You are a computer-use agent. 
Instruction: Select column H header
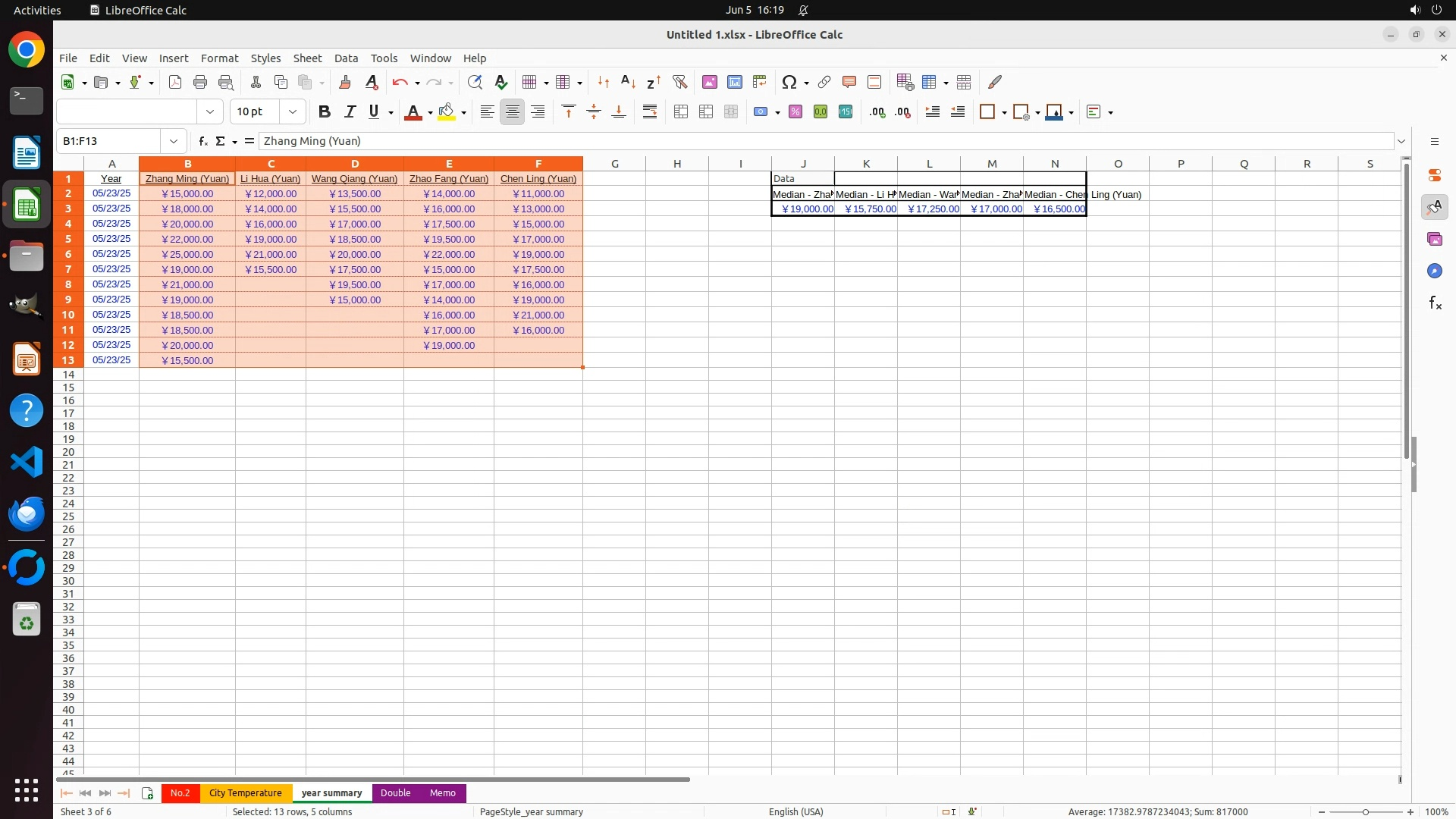coord(676,164)
